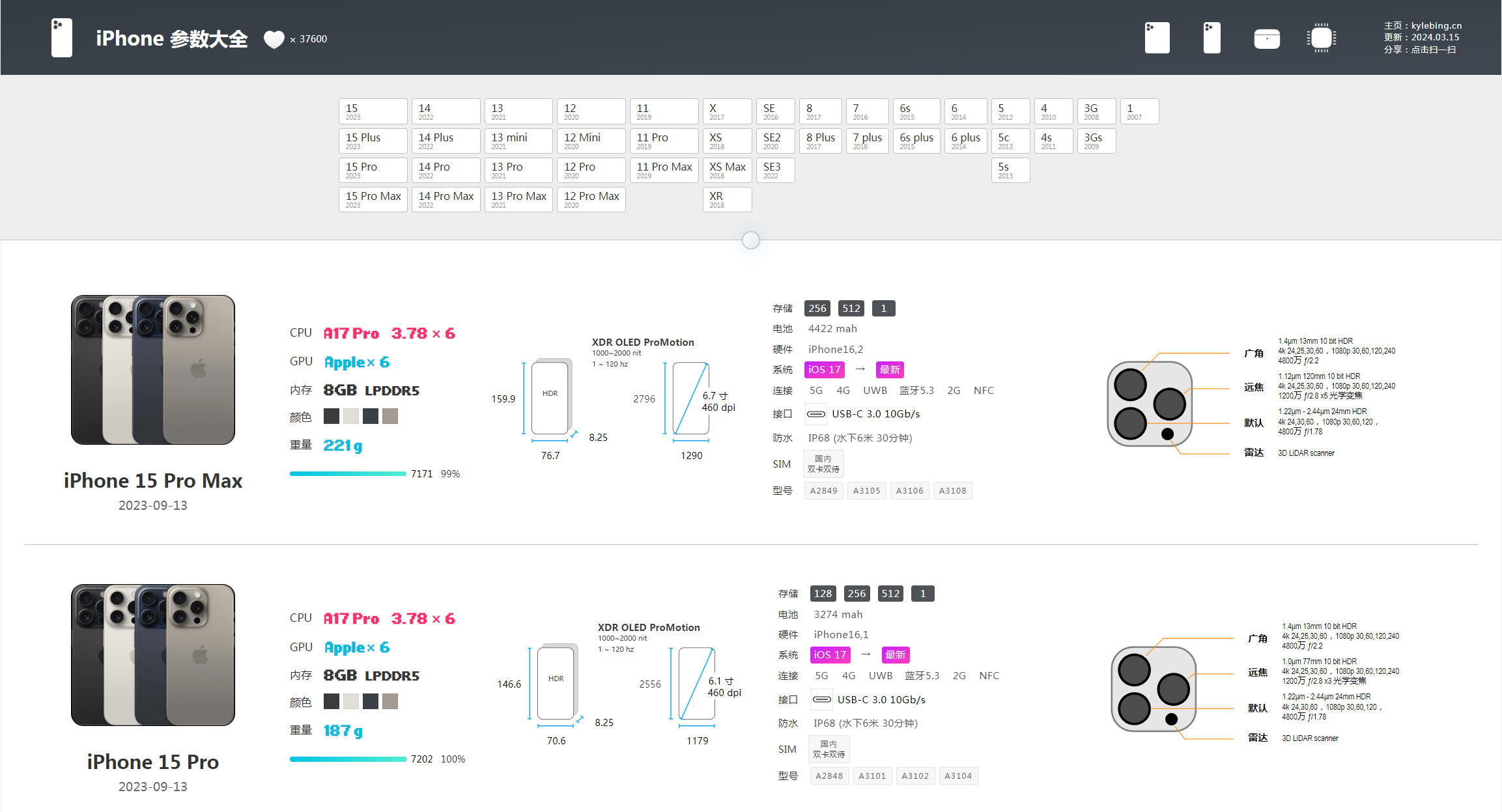Click the iPhone 15 Pro Max product photo
Screen dimensions: 1502x812
[x=153, y=370]
